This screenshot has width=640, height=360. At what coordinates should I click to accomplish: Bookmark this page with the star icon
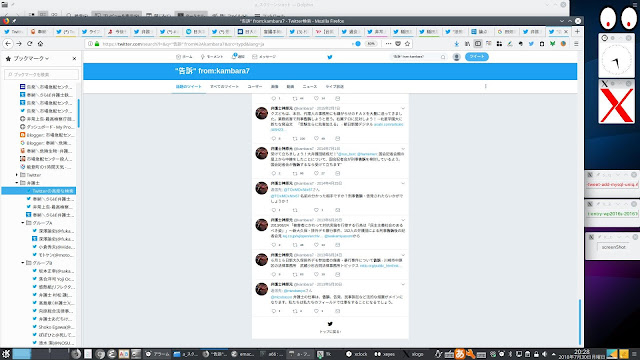pos(407,44)
